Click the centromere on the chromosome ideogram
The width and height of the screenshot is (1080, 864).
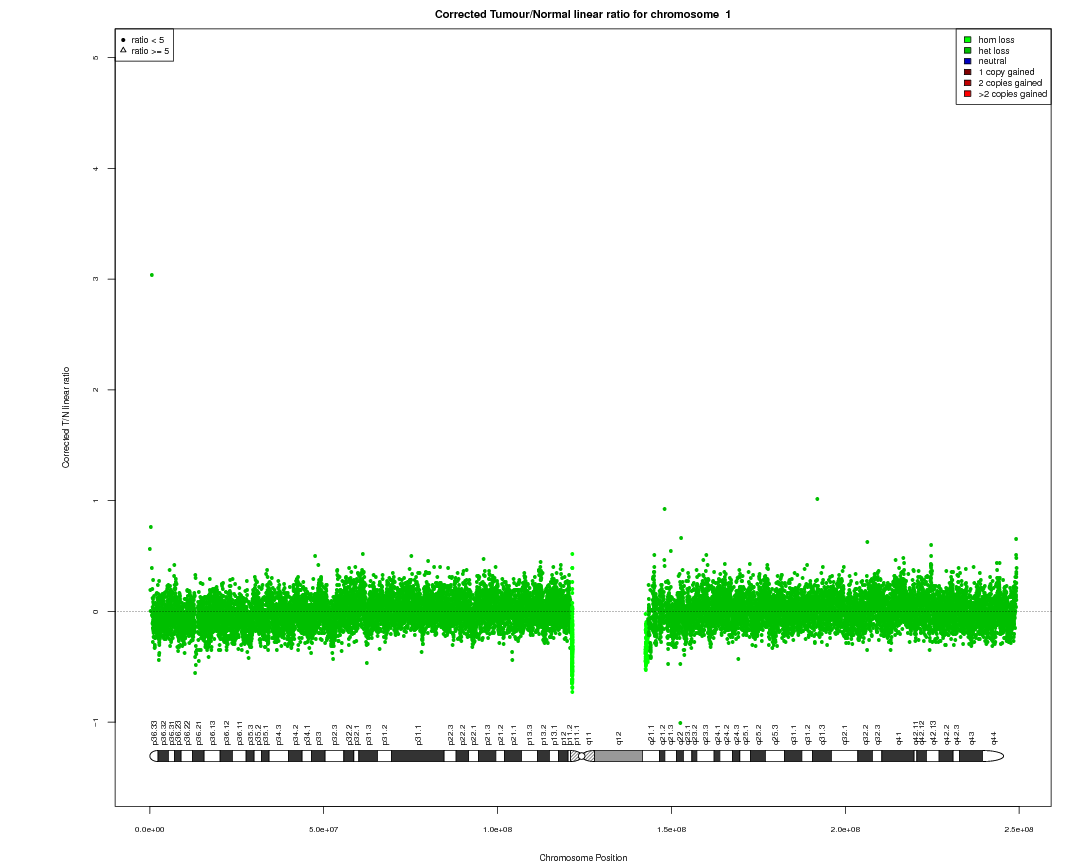[582, 756]
